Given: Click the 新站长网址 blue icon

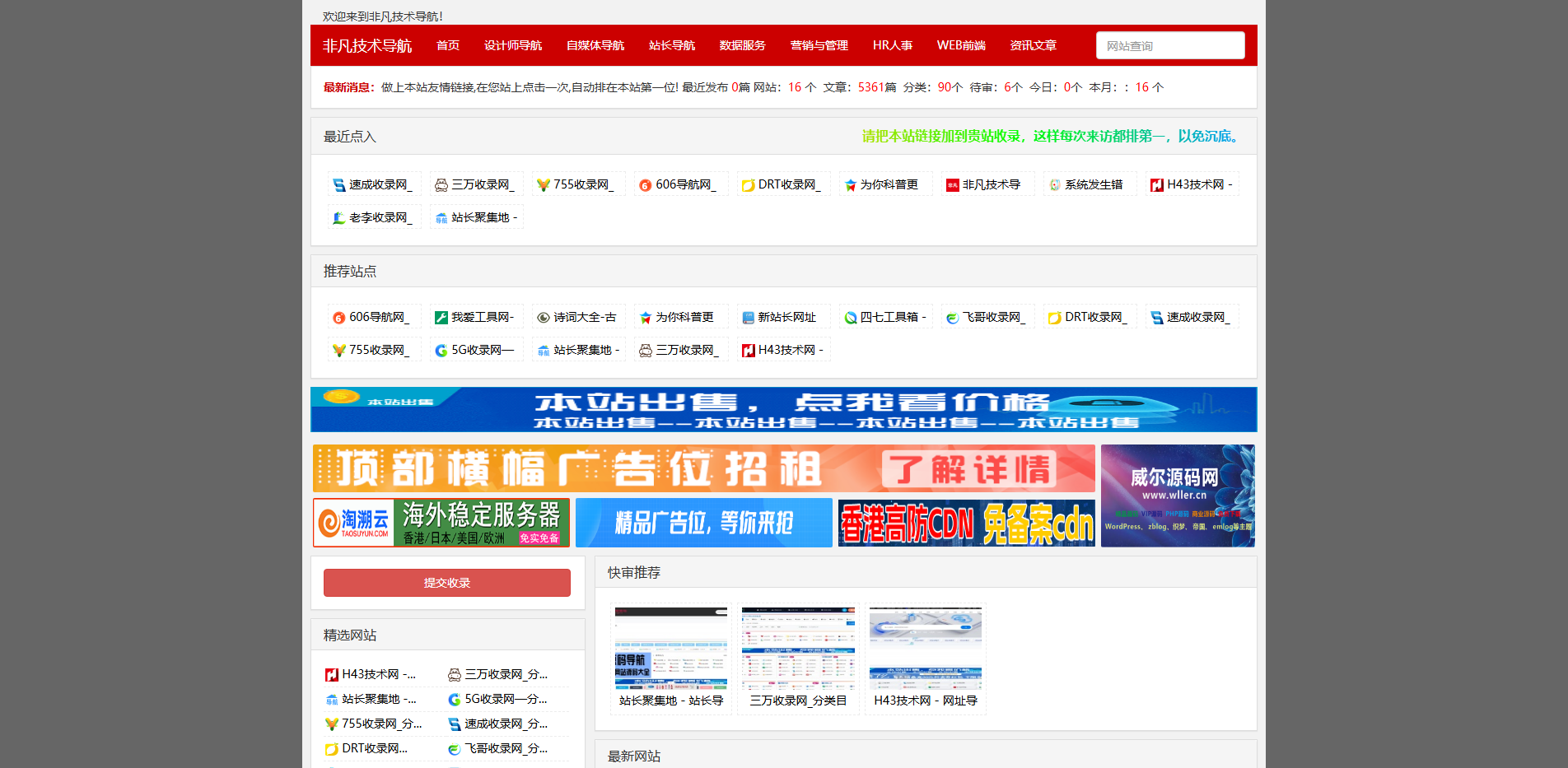Looking at the screenshot, I should point(746,317).
